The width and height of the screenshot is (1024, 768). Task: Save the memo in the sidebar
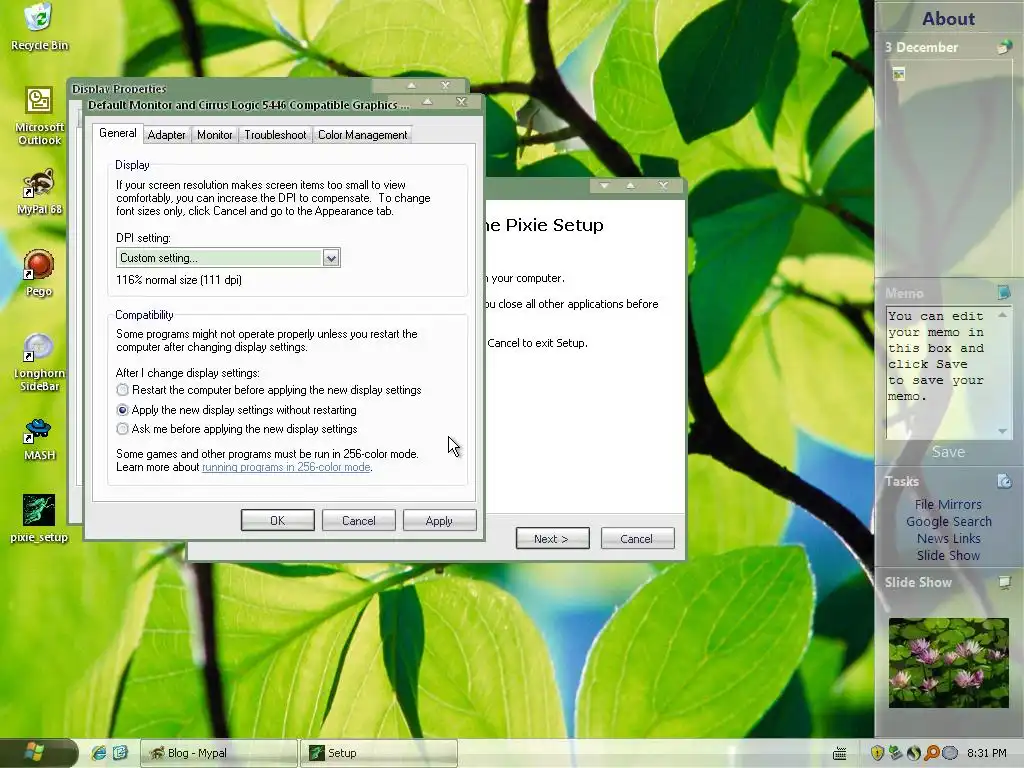948,451
